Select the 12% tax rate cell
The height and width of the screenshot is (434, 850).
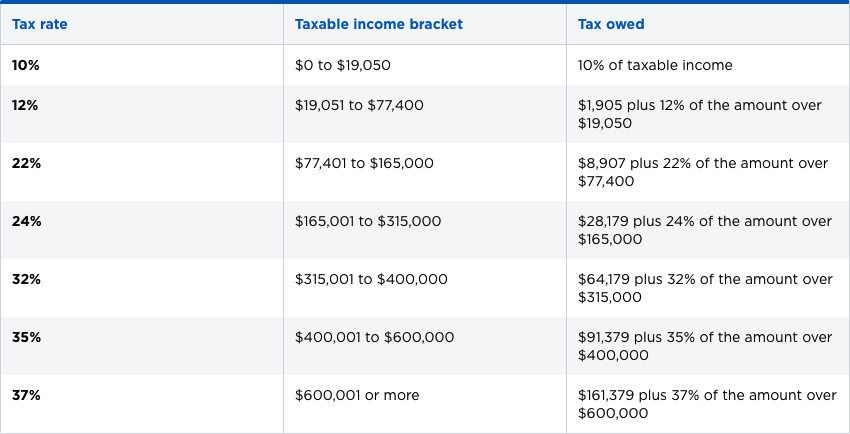coord(25,105)
